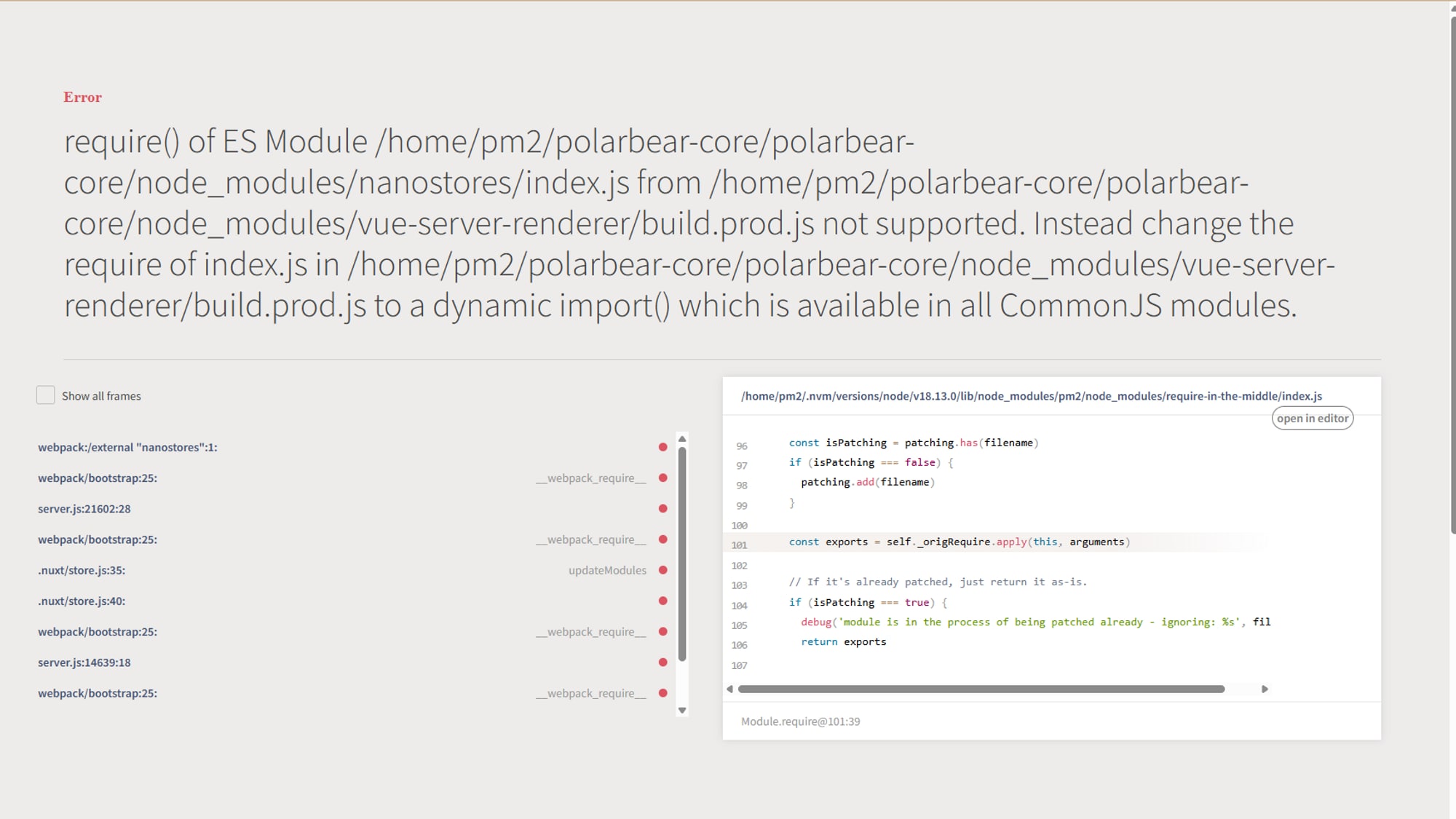Viewport: 1456px width, 819px height.
Task: Click red dot beside server.js:14639:18
Action: (x=662, y=662)
